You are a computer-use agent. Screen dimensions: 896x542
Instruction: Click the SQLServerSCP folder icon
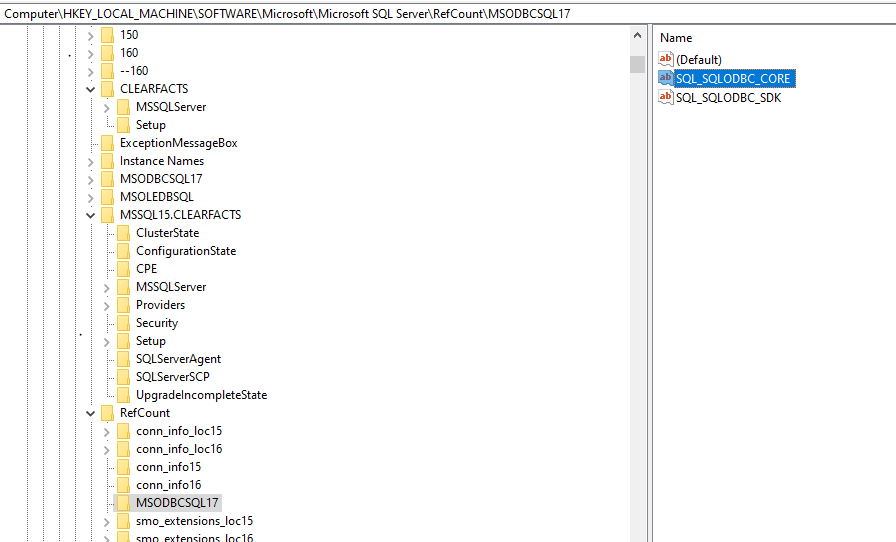123,377
